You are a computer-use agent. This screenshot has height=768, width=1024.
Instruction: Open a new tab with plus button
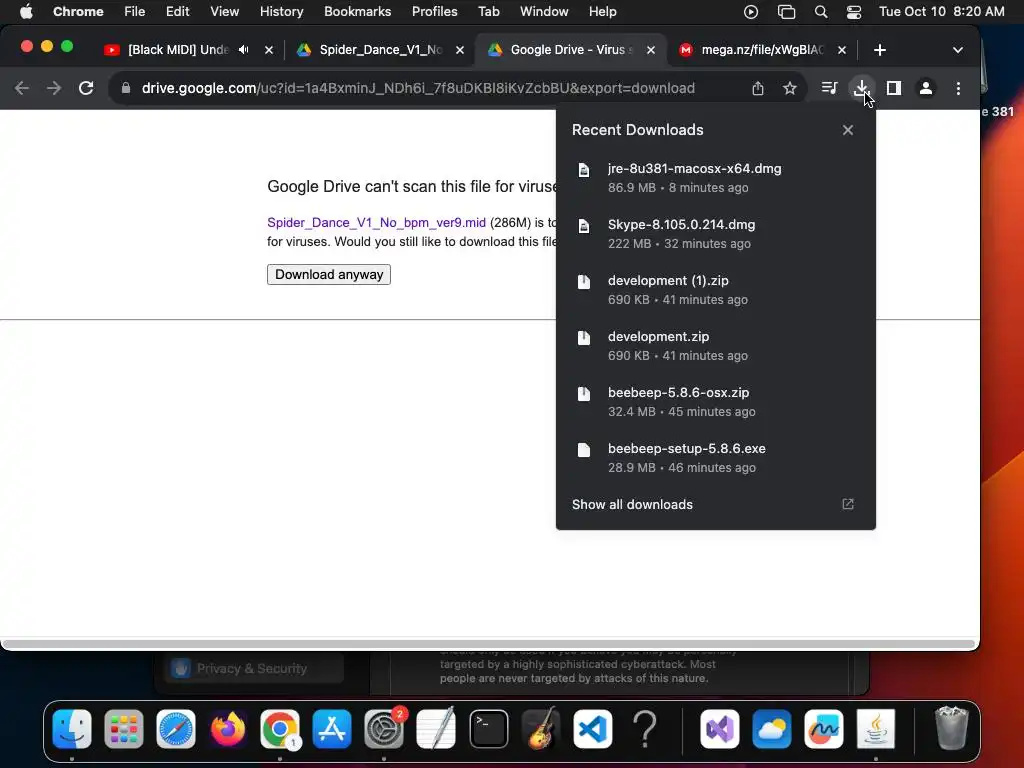tap(880, 50)
